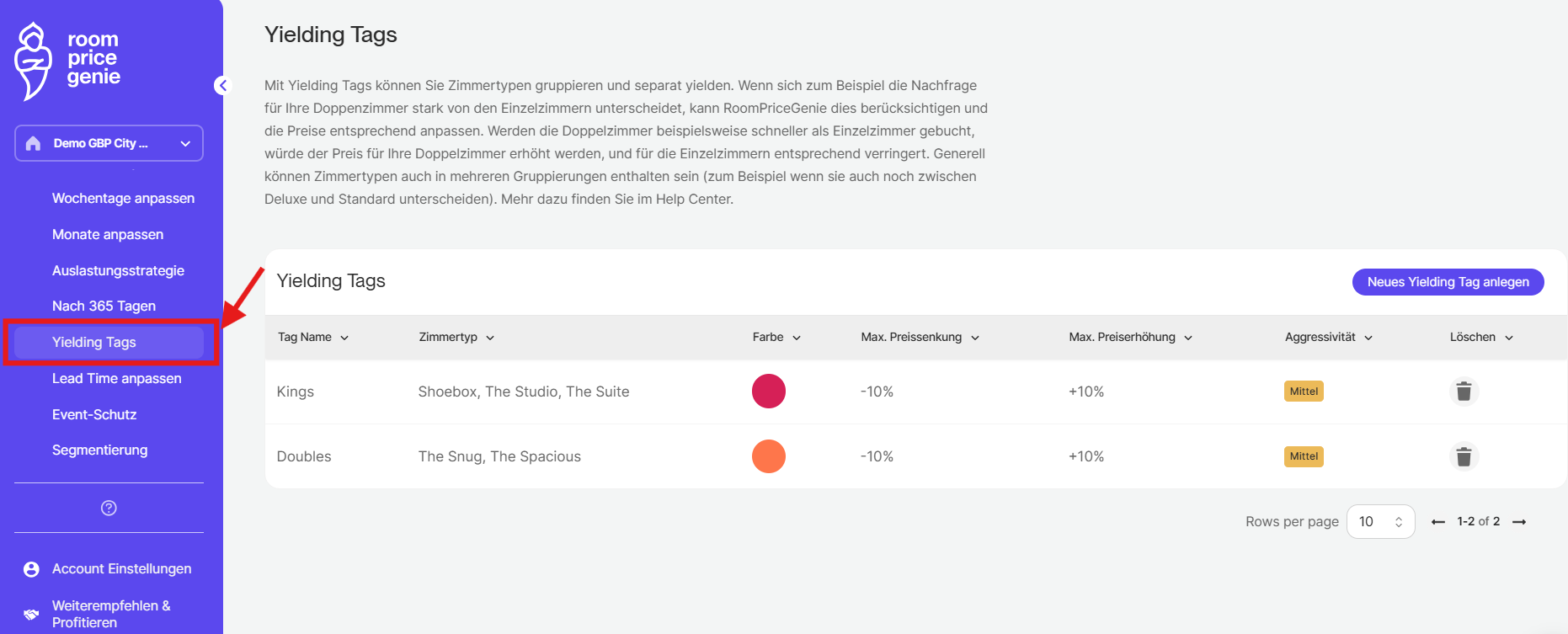Open Account Einstellungen
The height and width of the screenshot is (634, 1568).
coord(121,569)
